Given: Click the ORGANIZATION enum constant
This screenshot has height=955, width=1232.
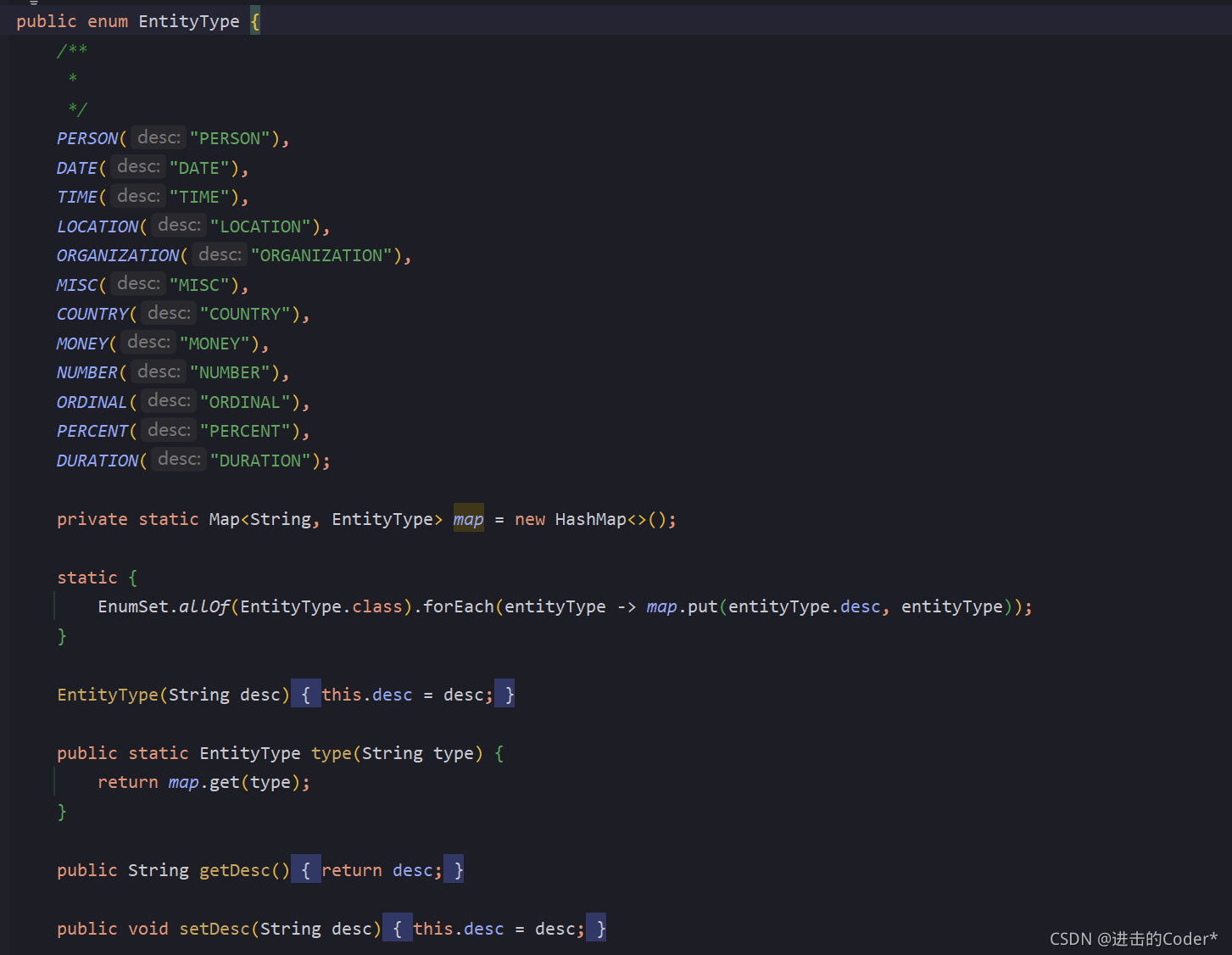Looking at the screenshot, I should pyautogui.click(x=118, y=255).
